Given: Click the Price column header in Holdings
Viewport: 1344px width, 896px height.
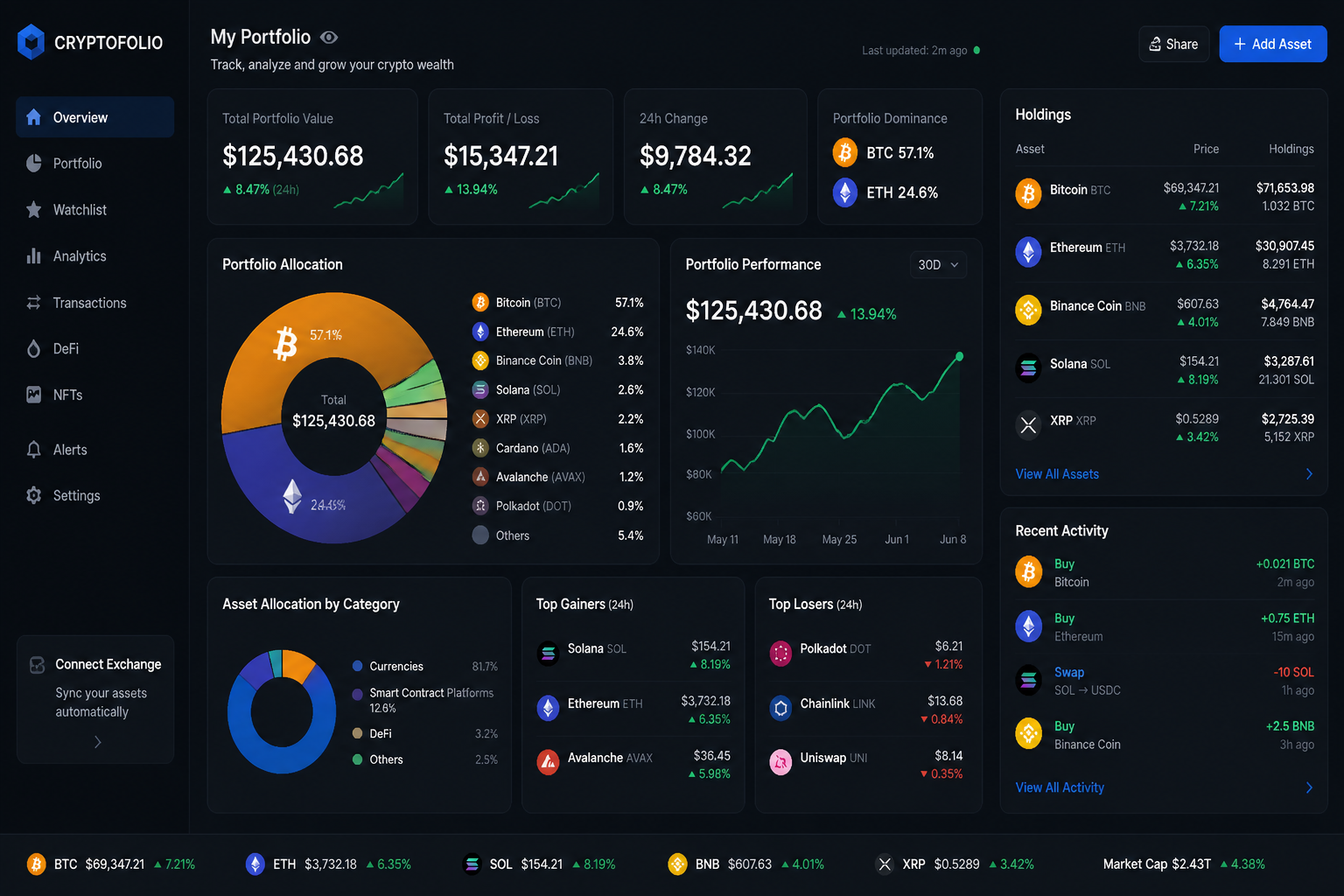Looking at the screenshot, I should pos(1206,149).
